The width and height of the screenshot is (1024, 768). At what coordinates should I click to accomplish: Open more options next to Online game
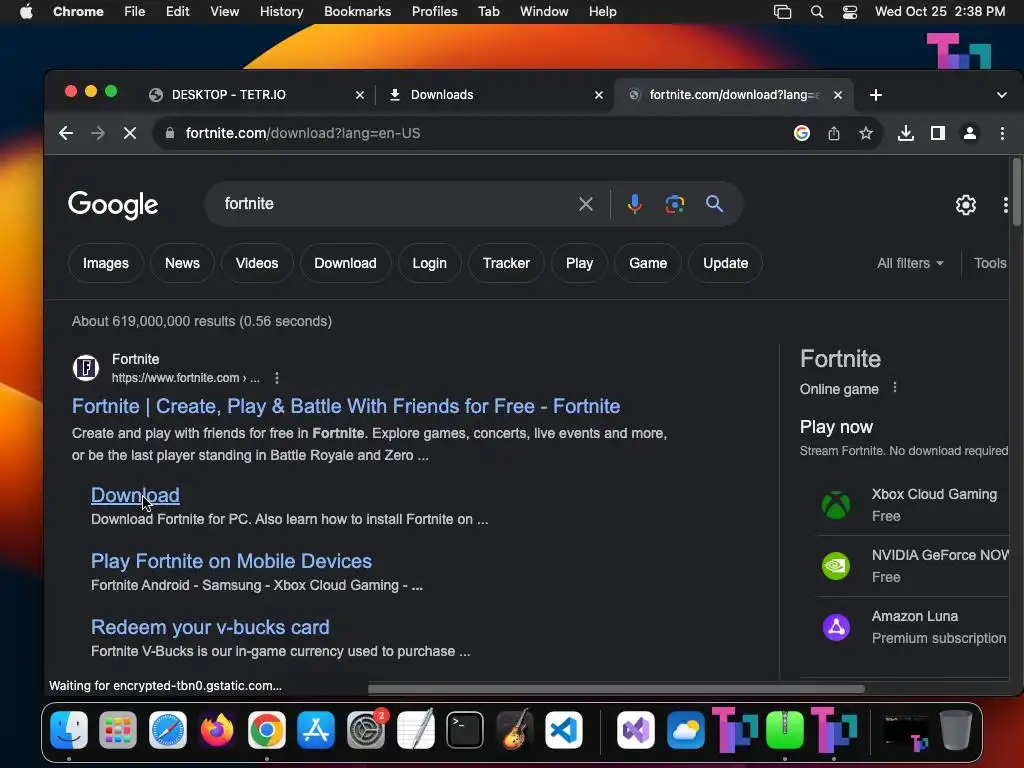pos(895,387)
